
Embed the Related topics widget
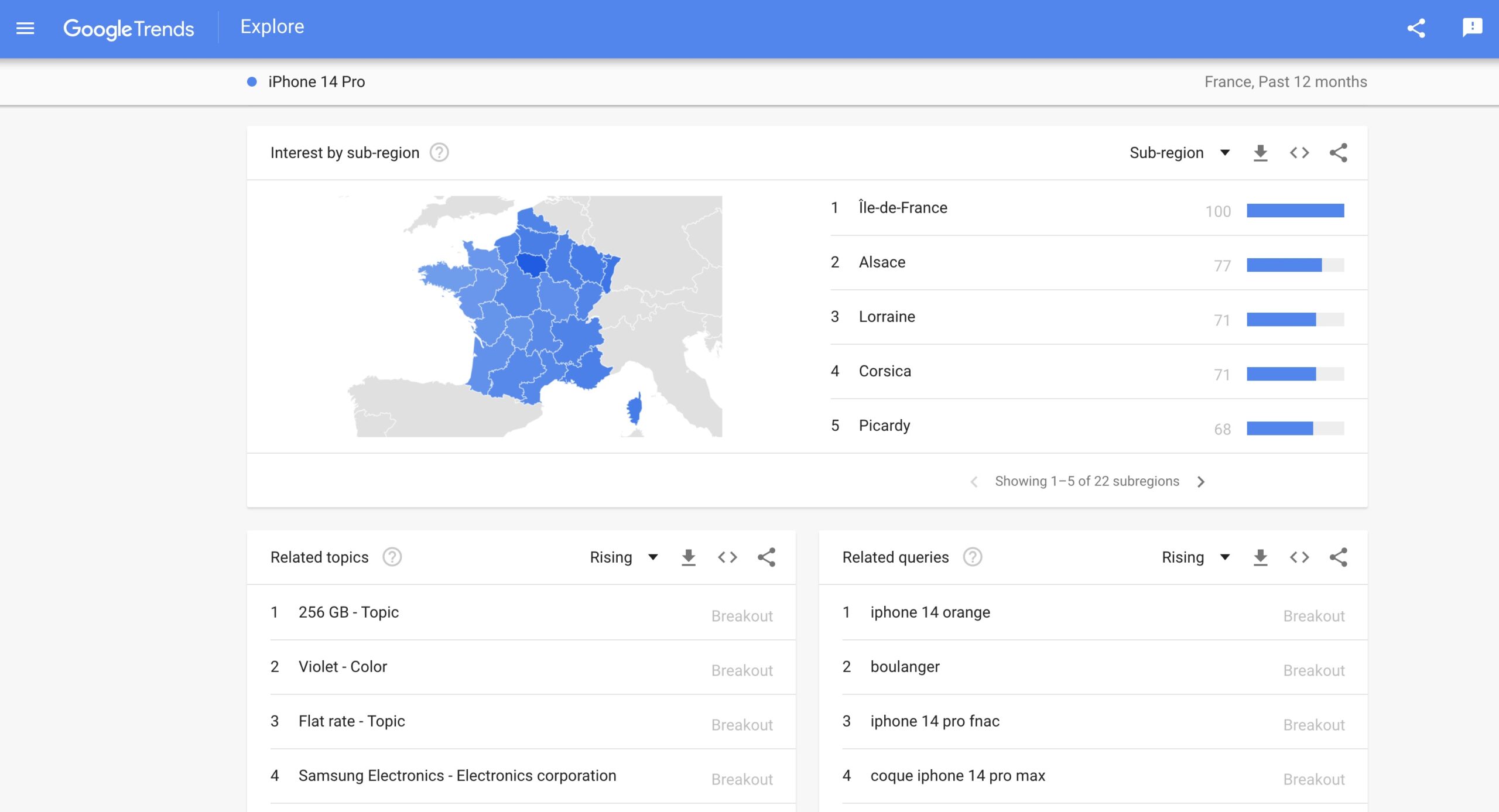tap(727, 557)
